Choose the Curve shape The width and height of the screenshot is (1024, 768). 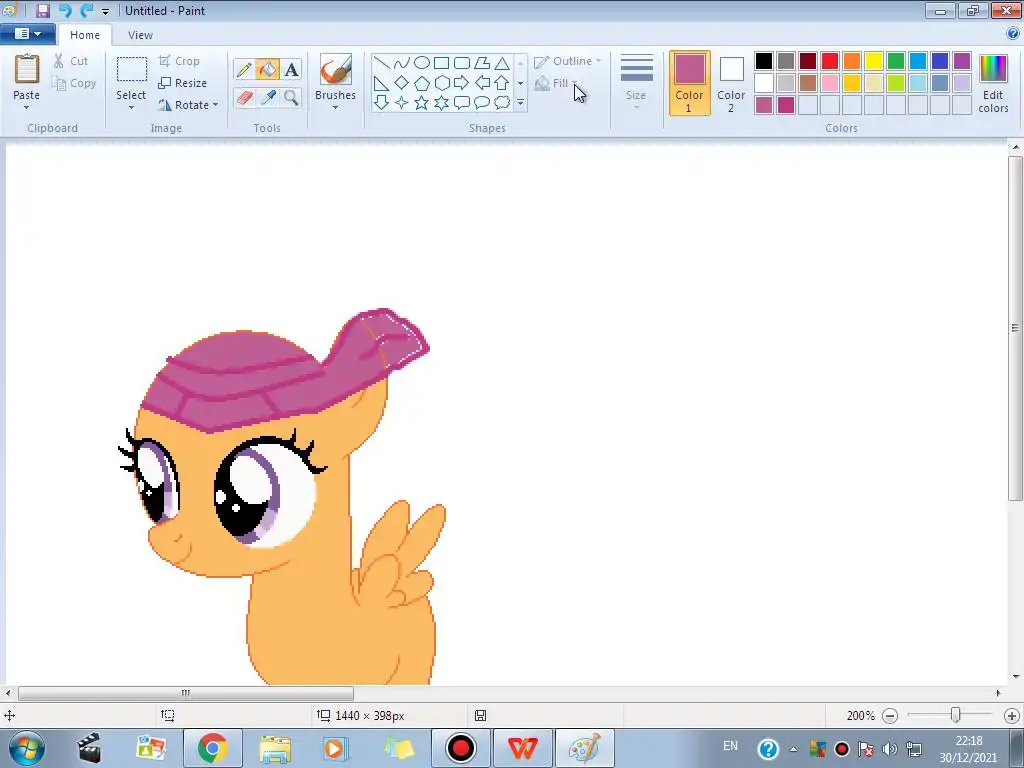pos(402,63)
